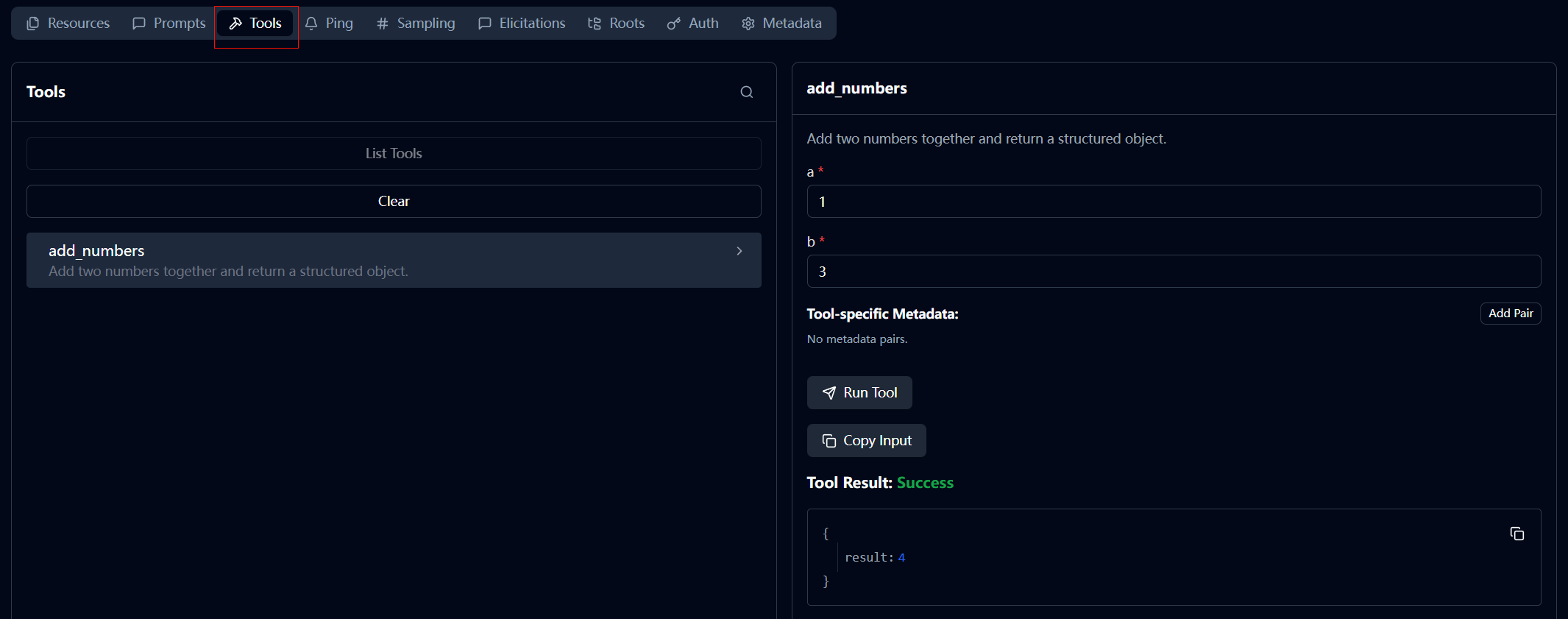Copy the tool result JSON output

(x=1516, y=534)
